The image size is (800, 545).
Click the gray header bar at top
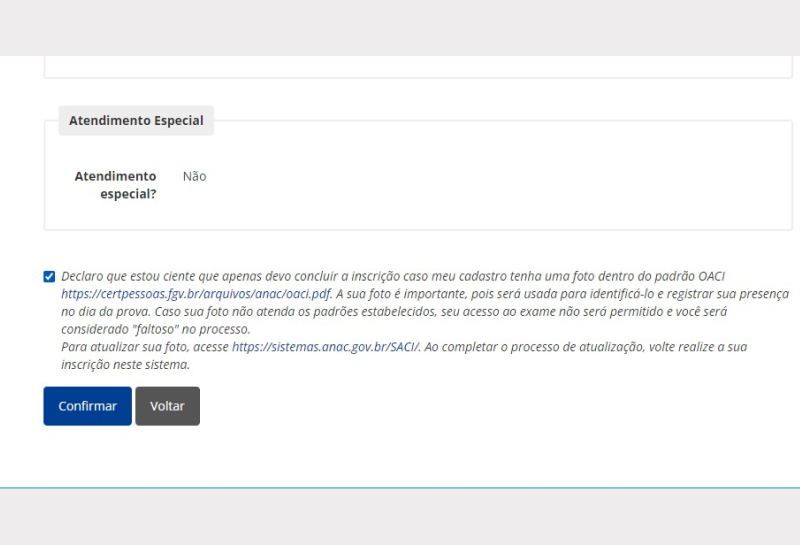400,27
